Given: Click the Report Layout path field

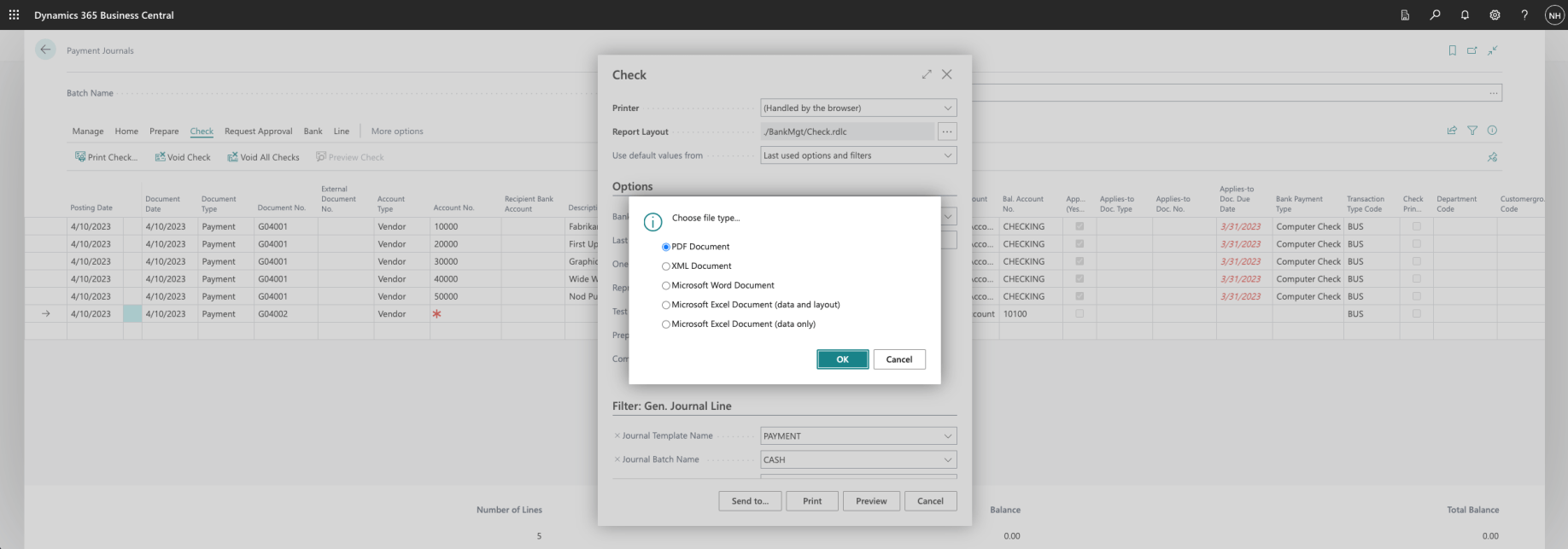Looking at the screenshot, I should point(847,131).
